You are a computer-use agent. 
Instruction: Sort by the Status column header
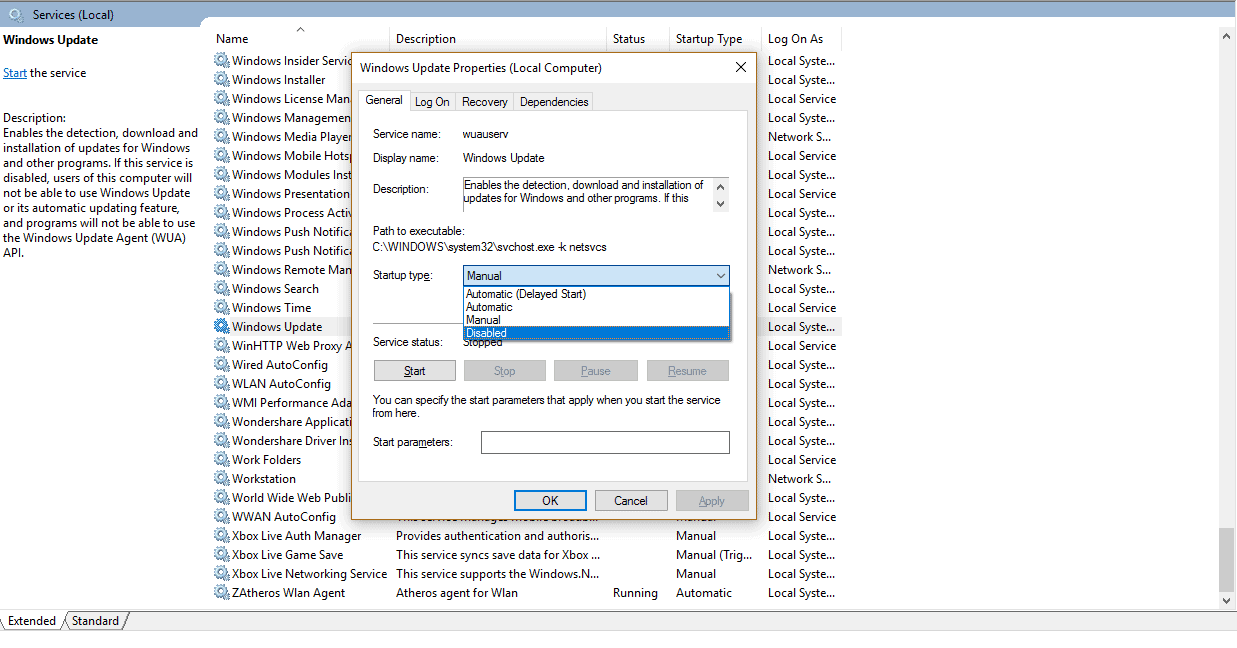point(639,39)
